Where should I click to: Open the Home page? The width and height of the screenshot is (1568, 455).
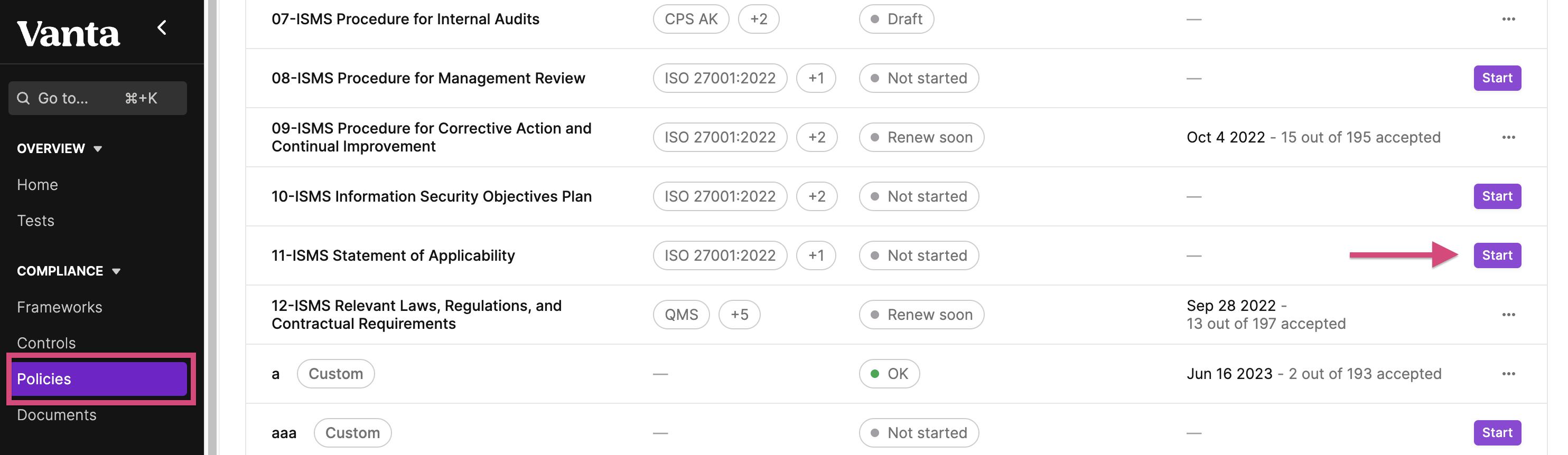37,184
